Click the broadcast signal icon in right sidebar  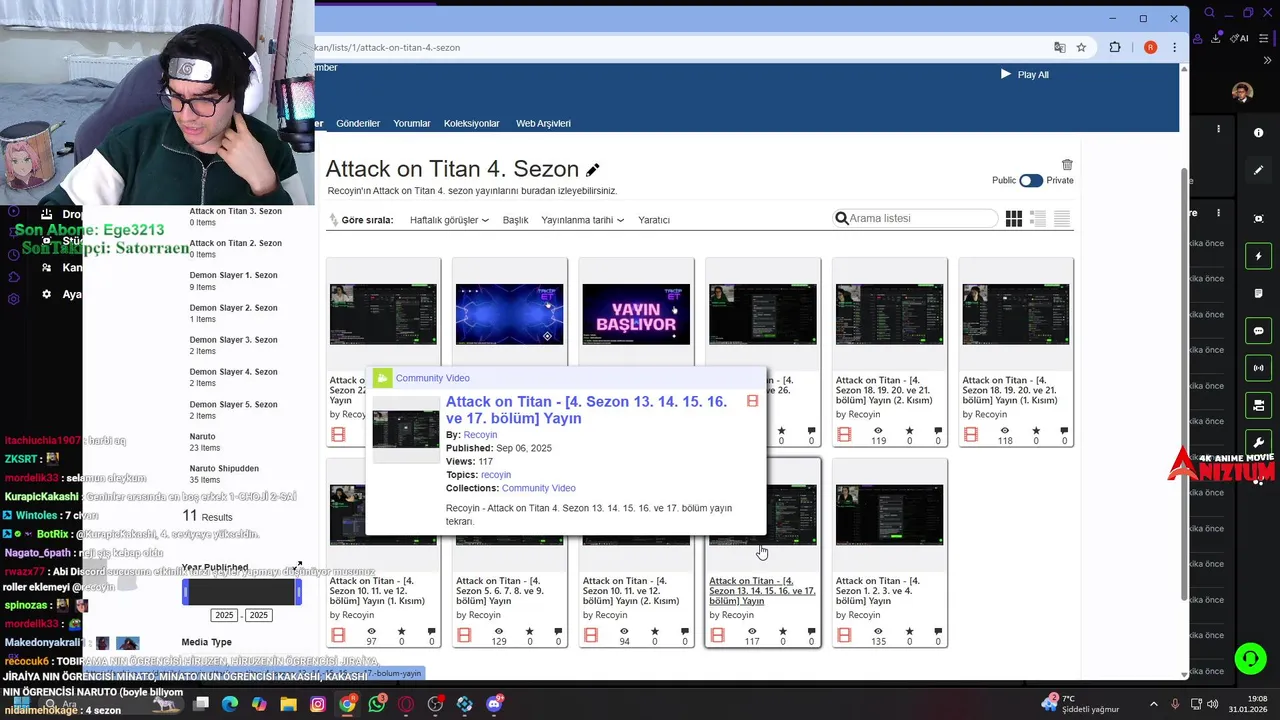(x=1258, y=368)
